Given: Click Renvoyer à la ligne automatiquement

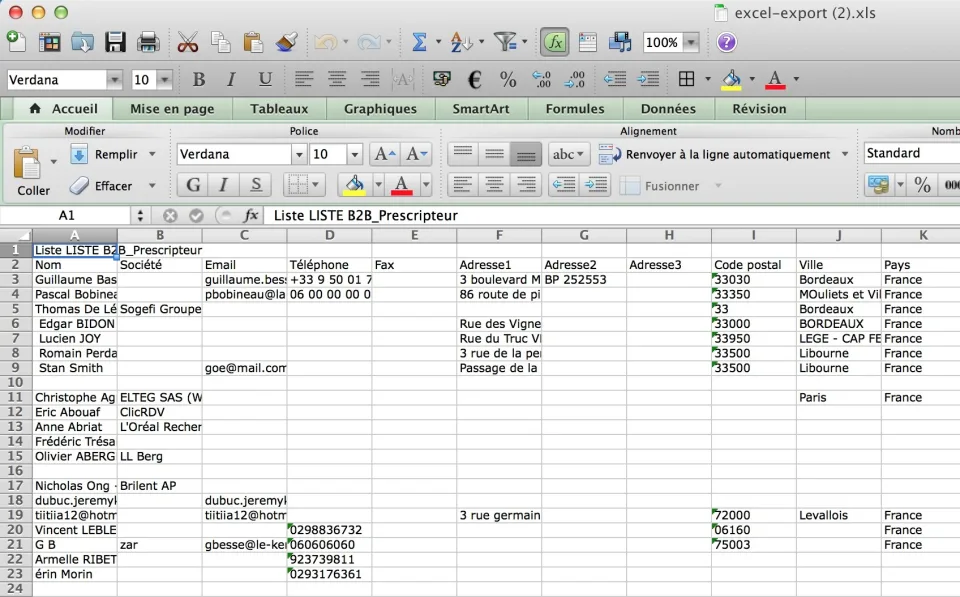Looking at the screenshot, I should [727, 154].
